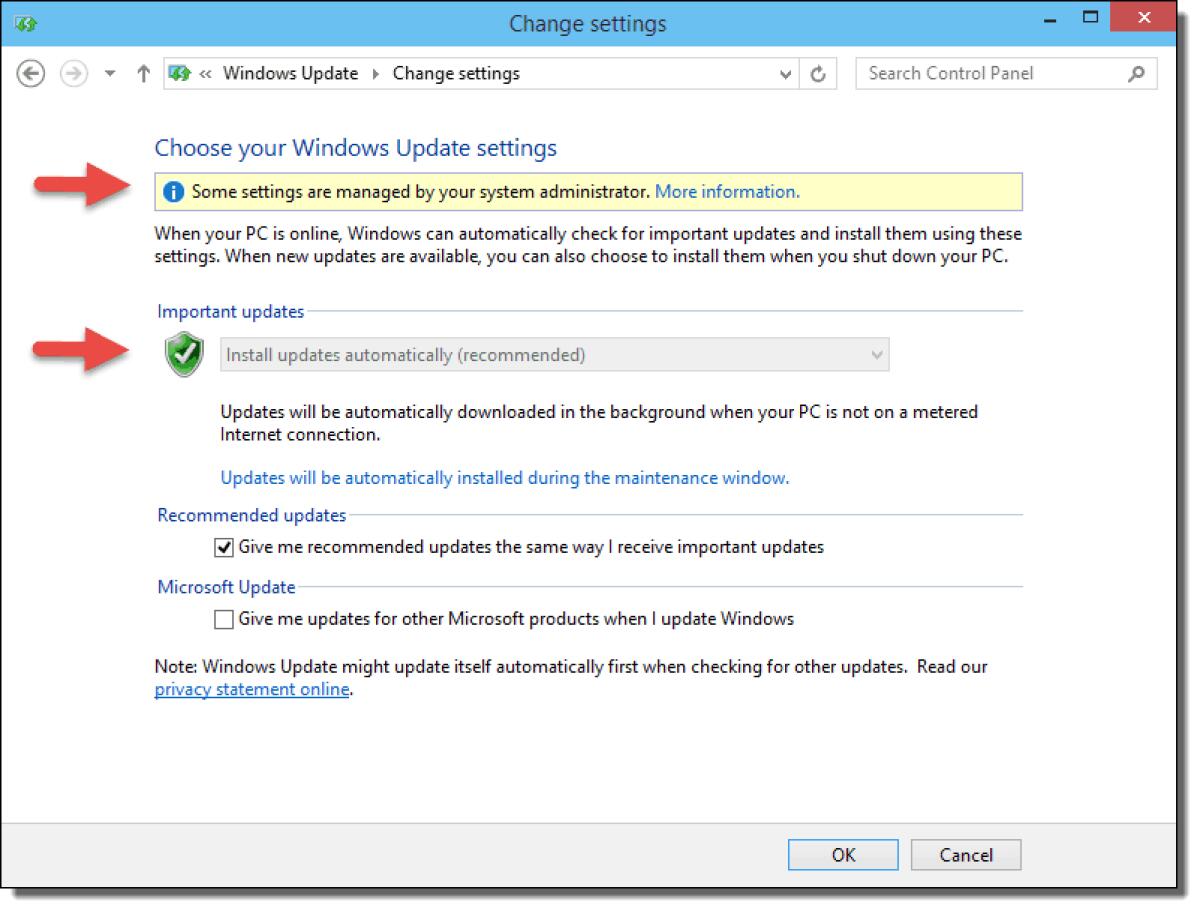Open the 'More information' link
This screenshot has width=1200, height=911.
tap(727, 191)
